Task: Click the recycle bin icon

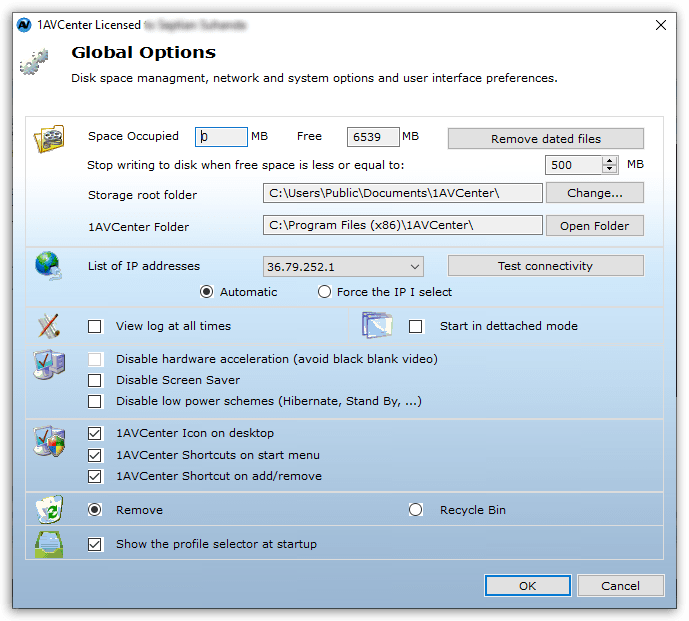Action: pyautogui.click(x=49, y=509)
